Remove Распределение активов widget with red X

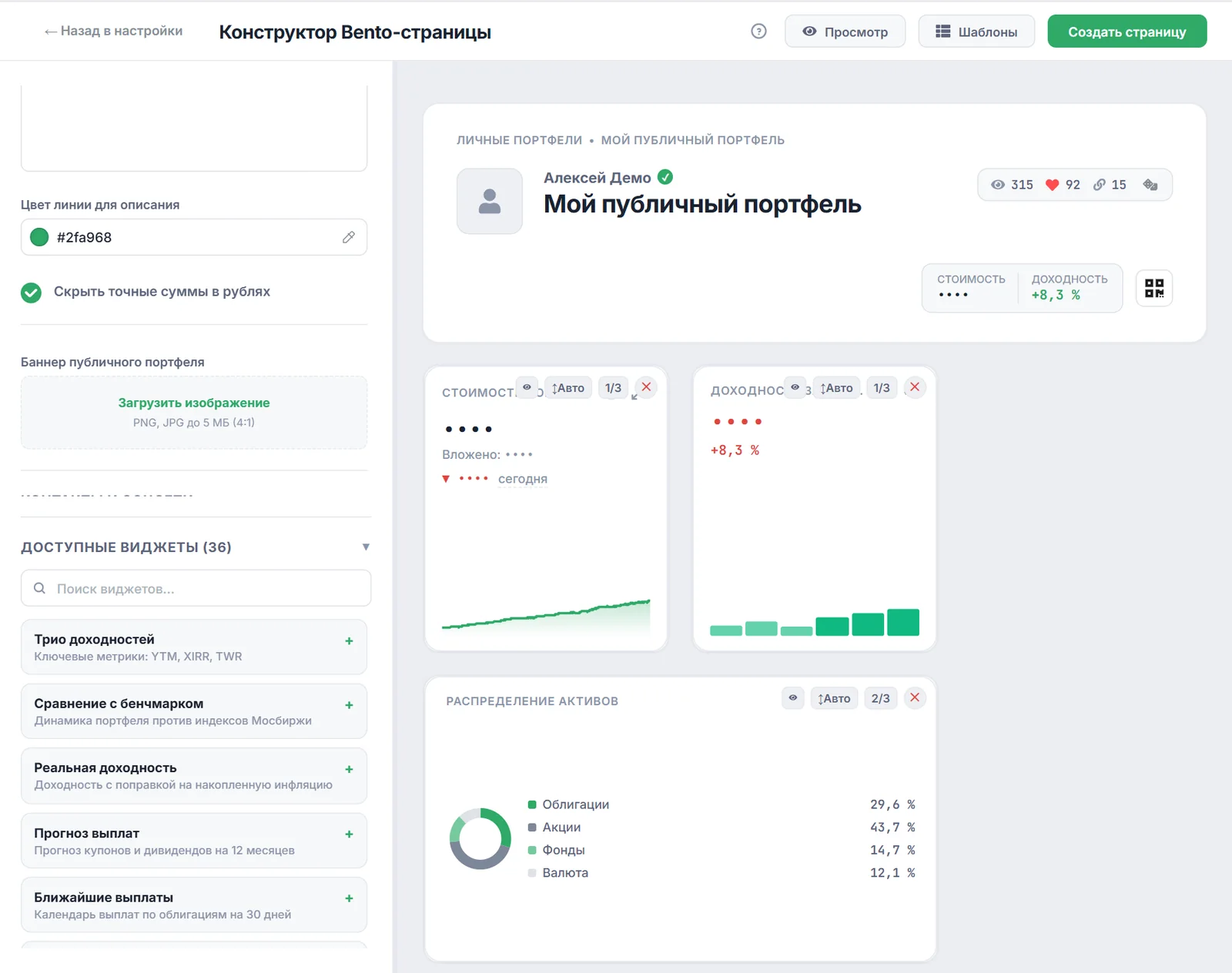click(915, 697)
